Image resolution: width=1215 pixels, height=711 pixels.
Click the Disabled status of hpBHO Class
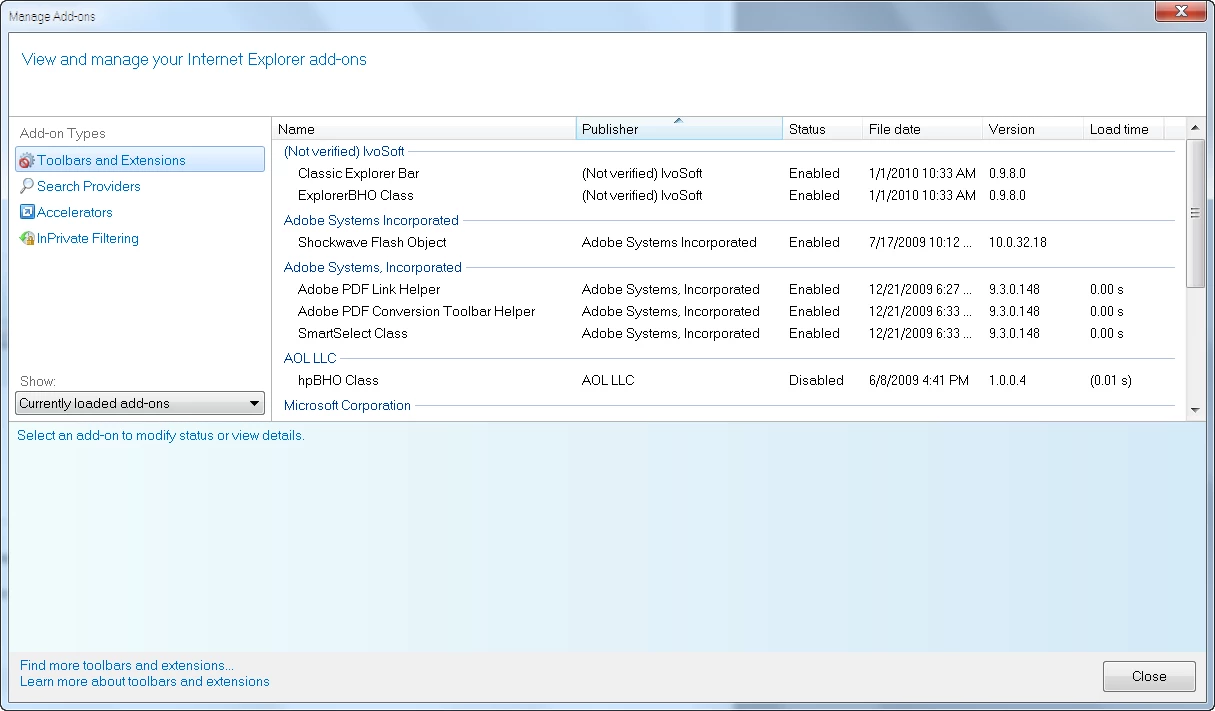tap(816, 380)
